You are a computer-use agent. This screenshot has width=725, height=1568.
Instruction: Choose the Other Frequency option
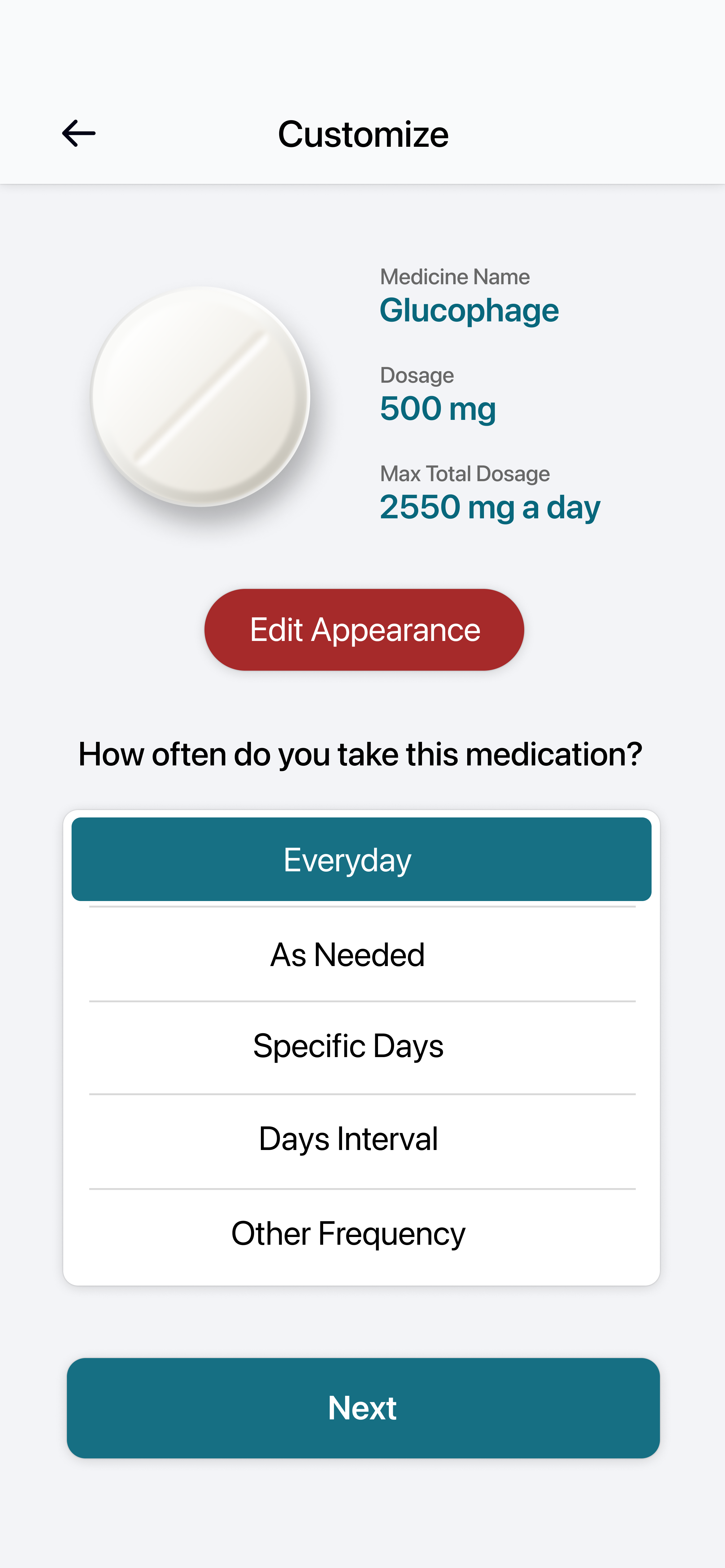(x=348, y=1234)
